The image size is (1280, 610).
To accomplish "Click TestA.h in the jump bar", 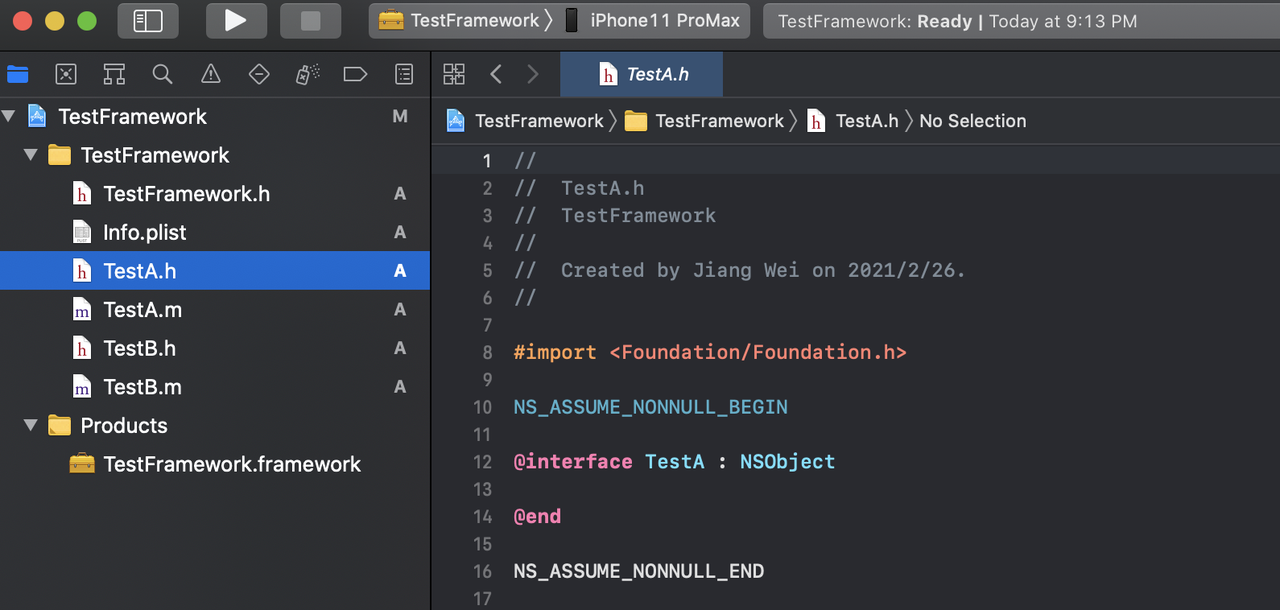I will tap(853, 121).
